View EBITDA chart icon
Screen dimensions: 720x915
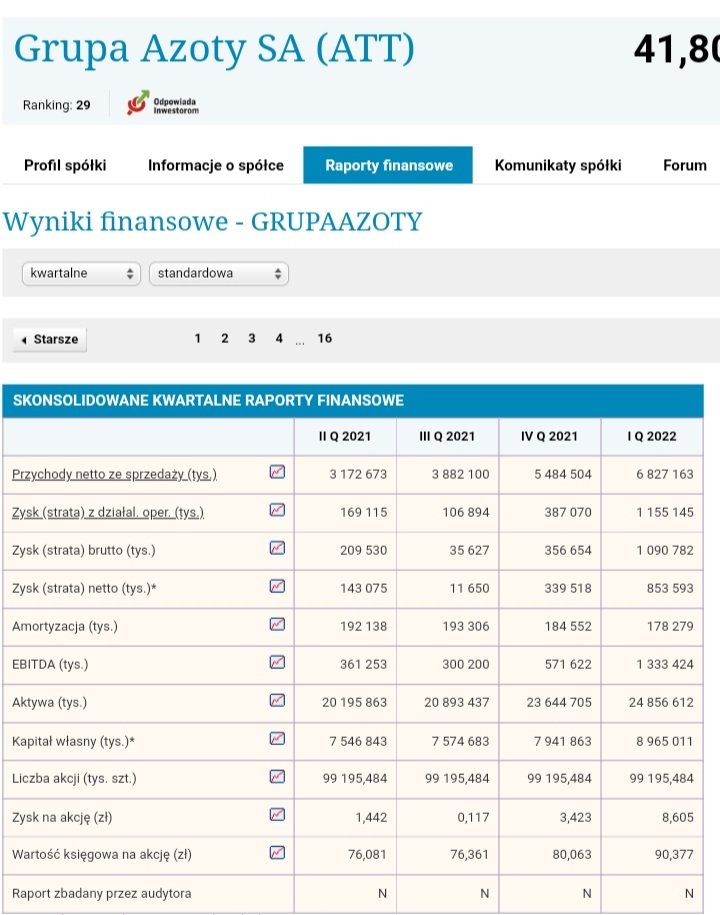pos(277,663)
